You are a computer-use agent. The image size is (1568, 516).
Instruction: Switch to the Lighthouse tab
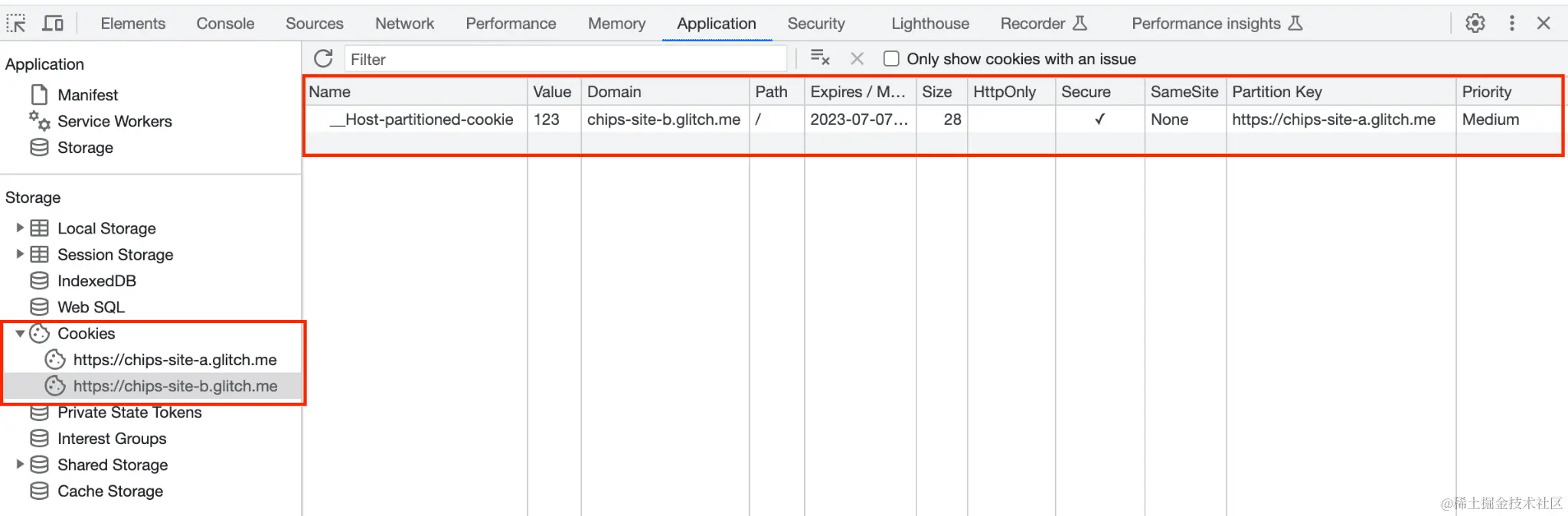point(929,24)
